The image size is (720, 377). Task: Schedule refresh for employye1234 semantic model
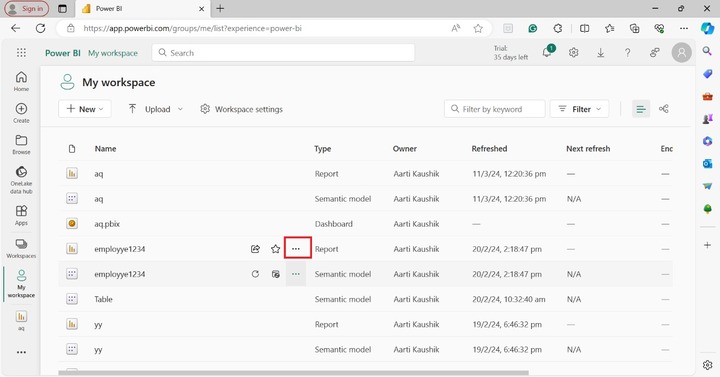pyautogui.click(x=276, y=274)
